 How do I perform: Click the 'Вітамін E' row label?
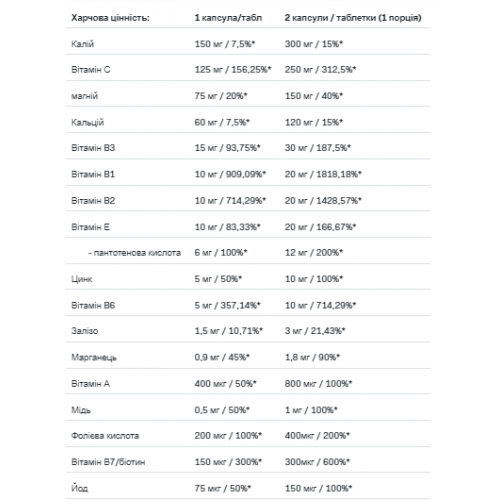[90, 227]
